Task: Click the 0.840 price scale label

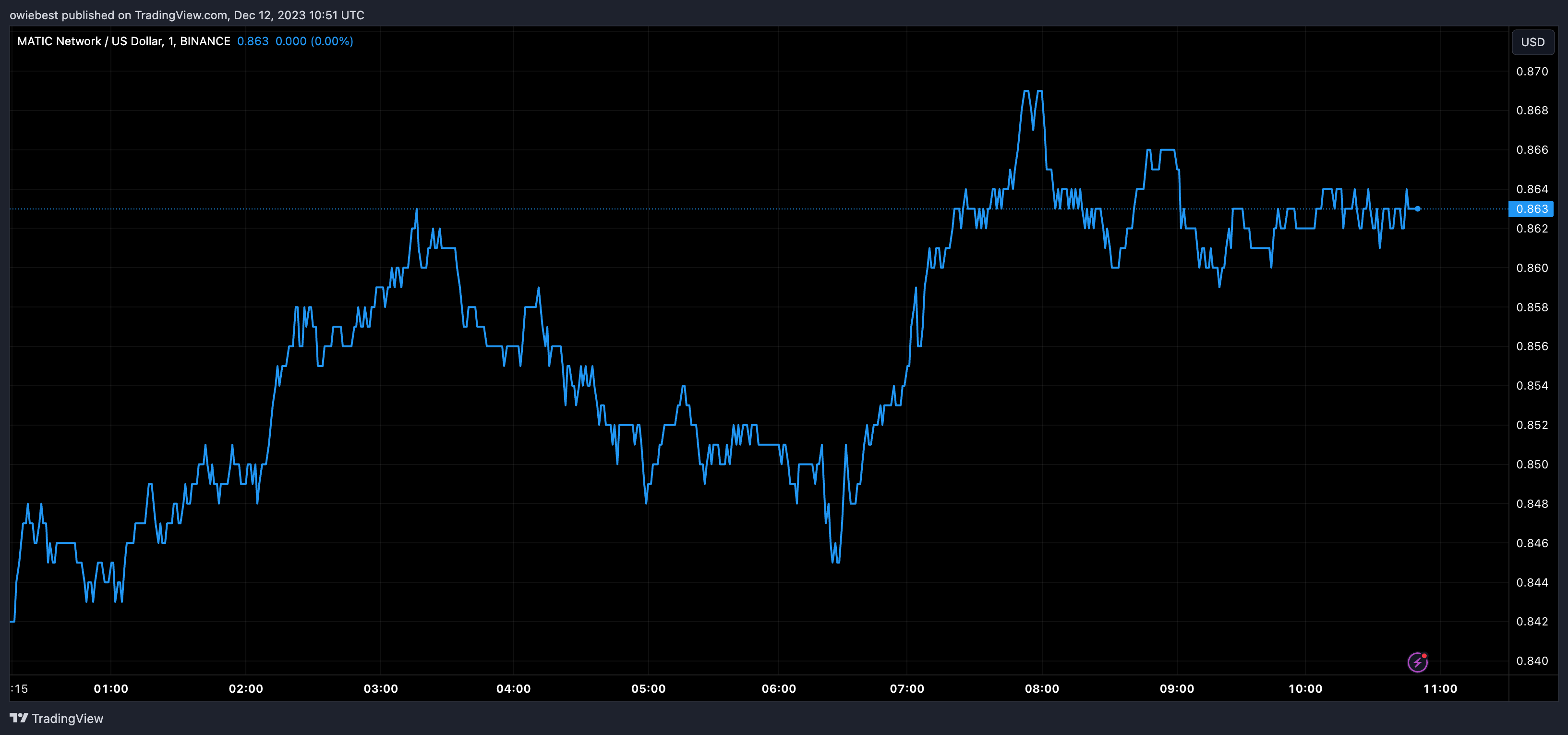Action: (1532, 661)
